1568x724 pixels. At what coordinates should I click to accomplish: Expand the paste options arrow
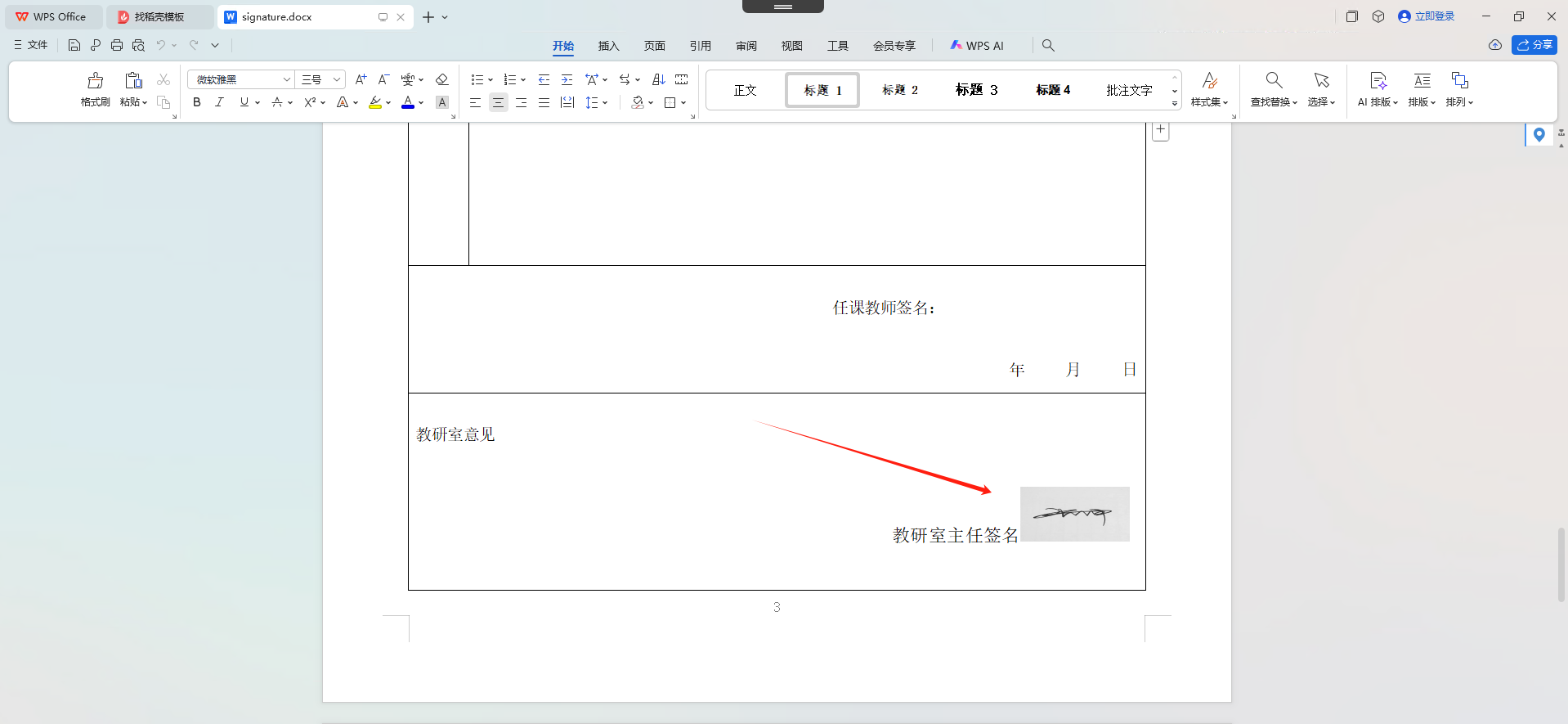(145, 102)
